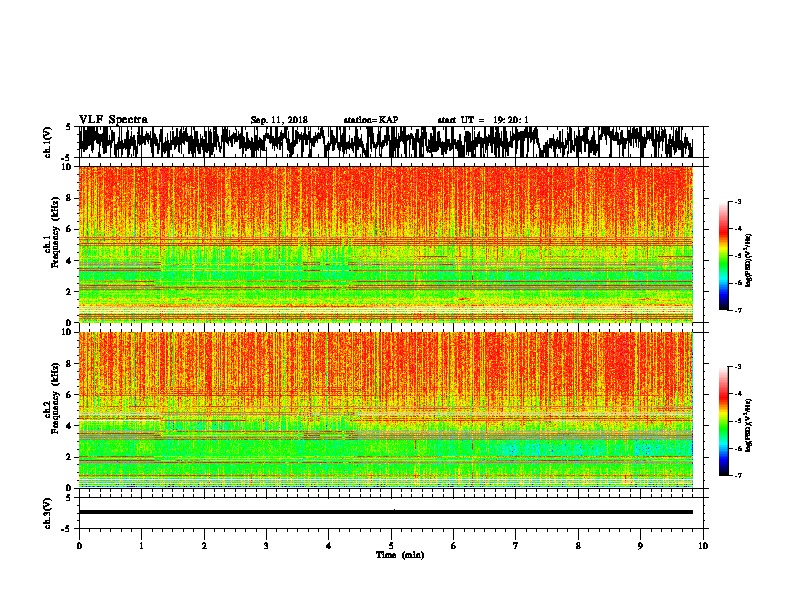Click the "-3" label on ch.2 color bar
The image size is (792, 612).
click(x=738, y=367)
